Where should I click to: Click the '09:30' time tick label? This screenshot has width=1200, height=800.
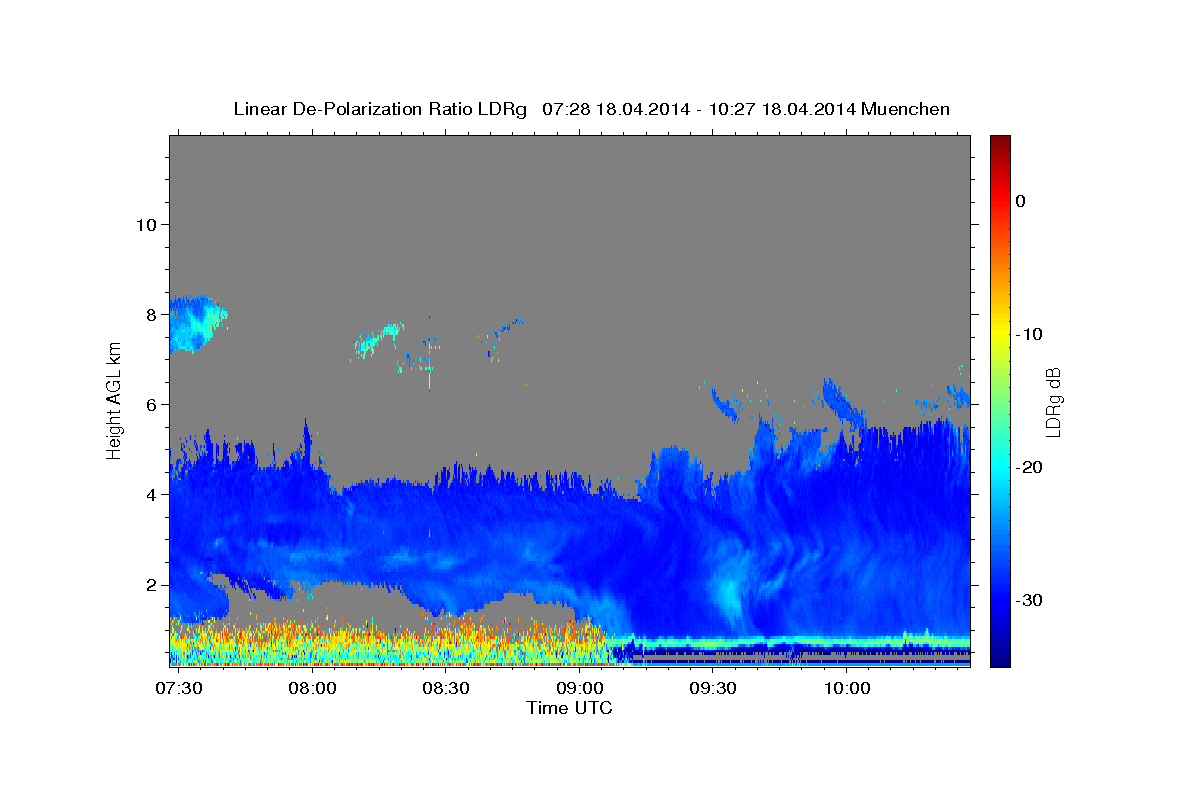pos(714,689)
